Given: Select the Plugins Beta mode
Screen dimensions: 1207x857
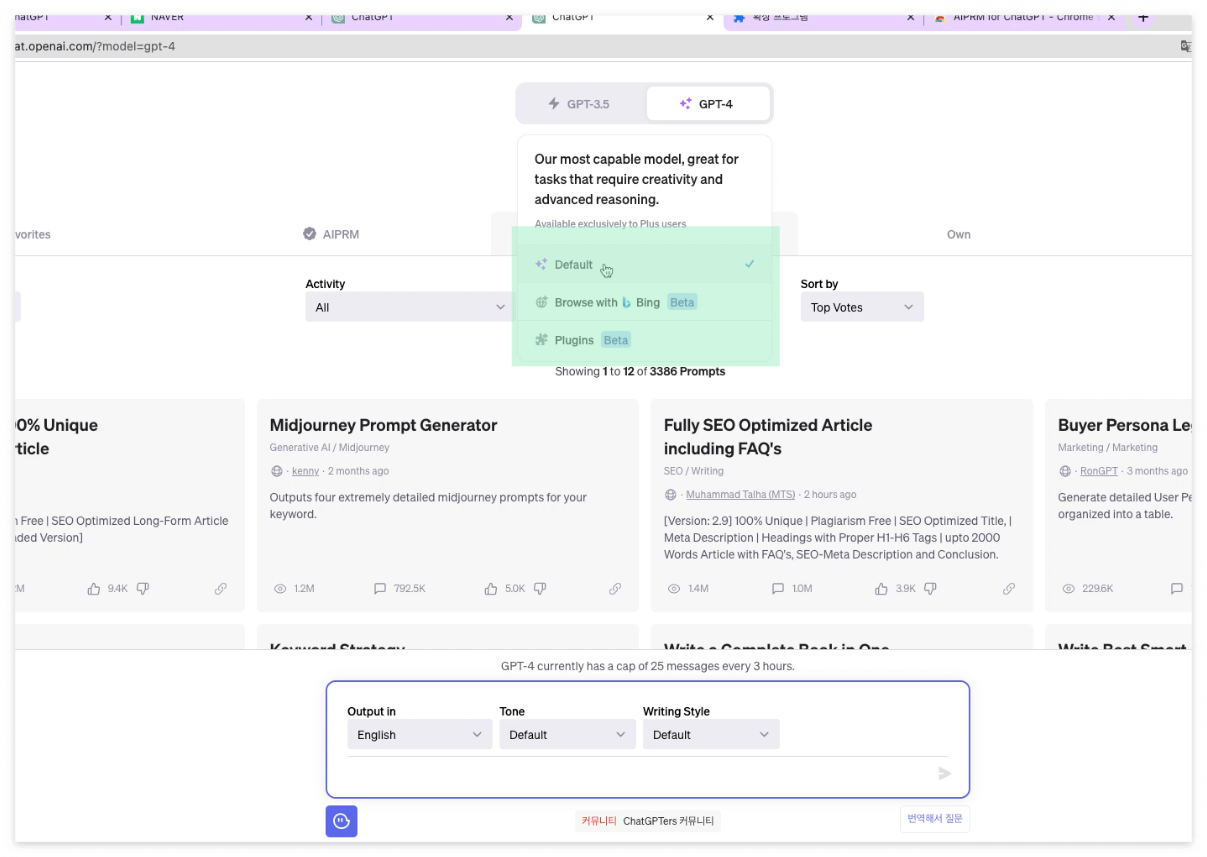Looking at the screenshot, I should click(645, 340).
